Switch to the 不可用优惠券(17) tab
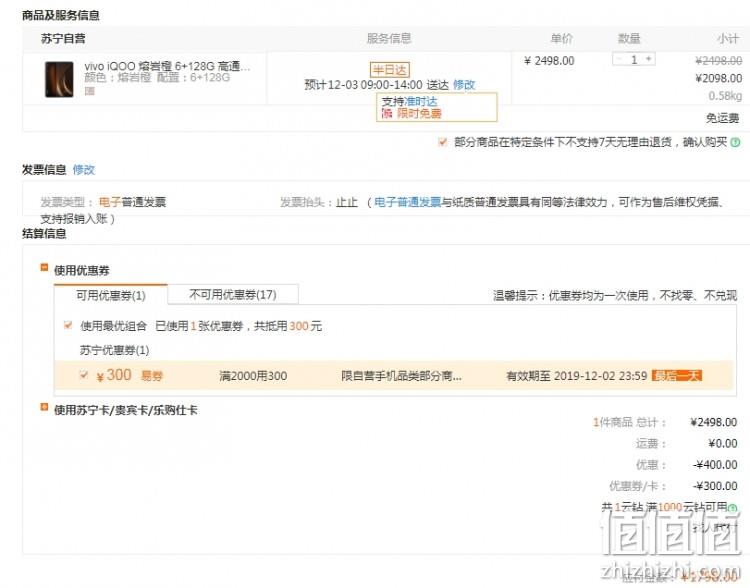This screenshot has height=588, width=750. point(233,294)
